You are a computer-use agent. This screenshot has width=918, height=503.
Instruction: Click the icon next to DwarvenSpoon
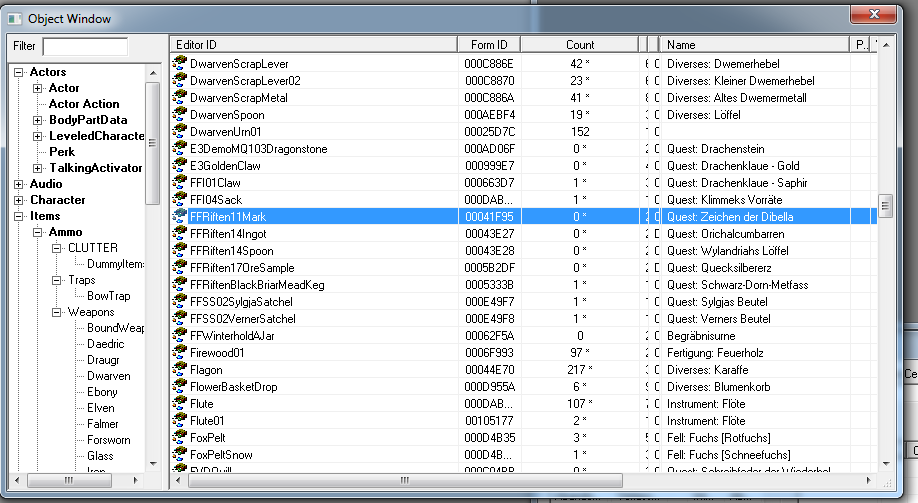[180, 116]
